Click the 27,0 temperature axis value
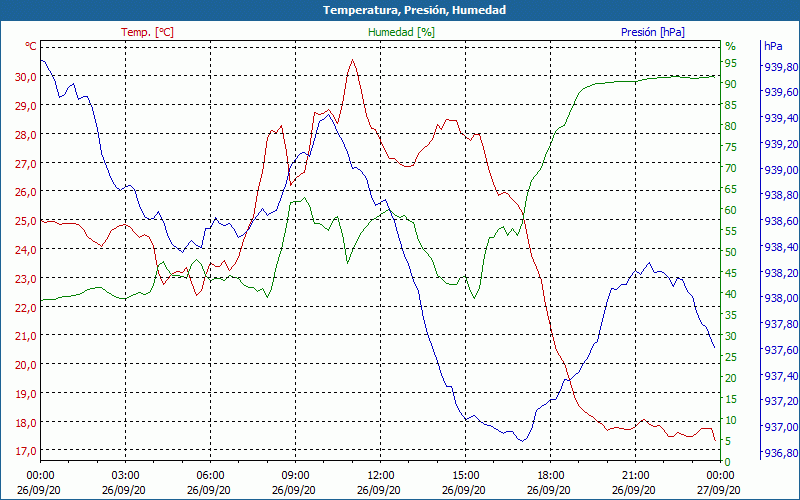The width and height of the screenshot is (800, 500). pos(24,163)
